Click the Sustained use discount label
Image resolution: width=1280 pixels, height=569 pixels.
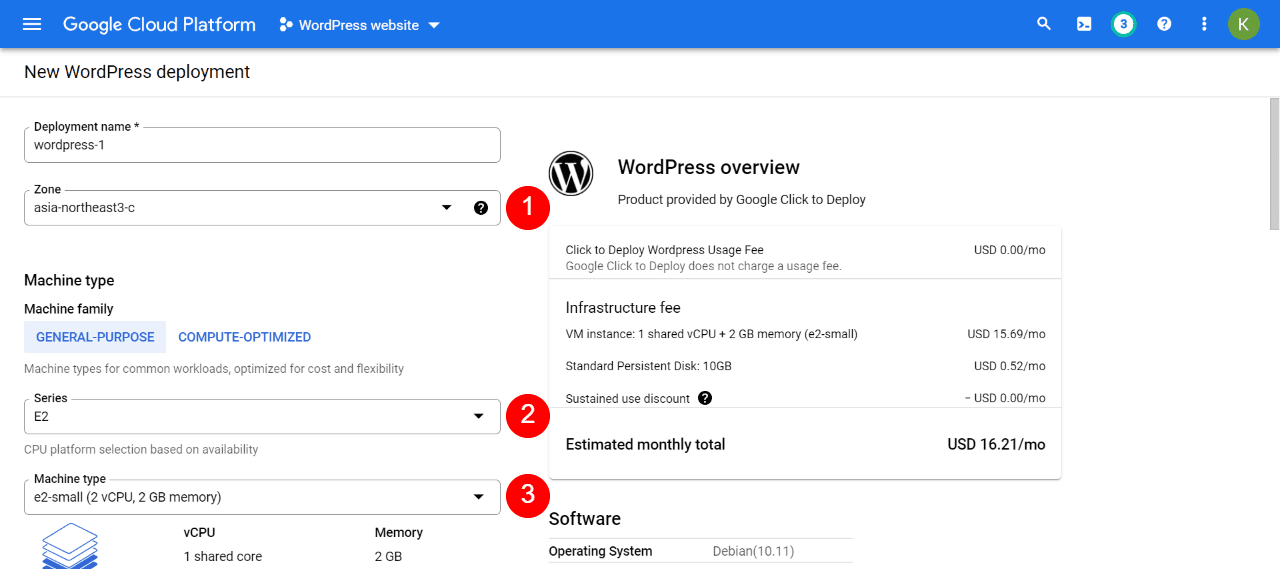point(628,398)
